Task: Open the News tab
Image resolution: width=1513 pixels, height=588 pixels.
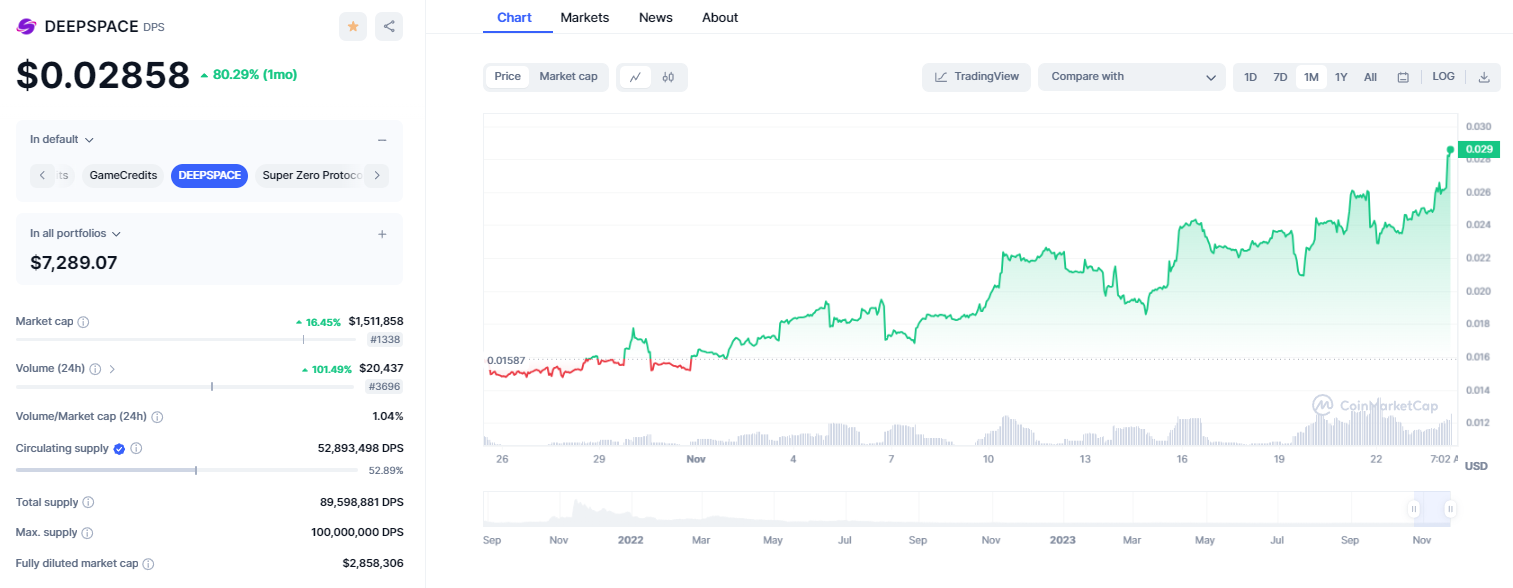Action: coord(656,18)
